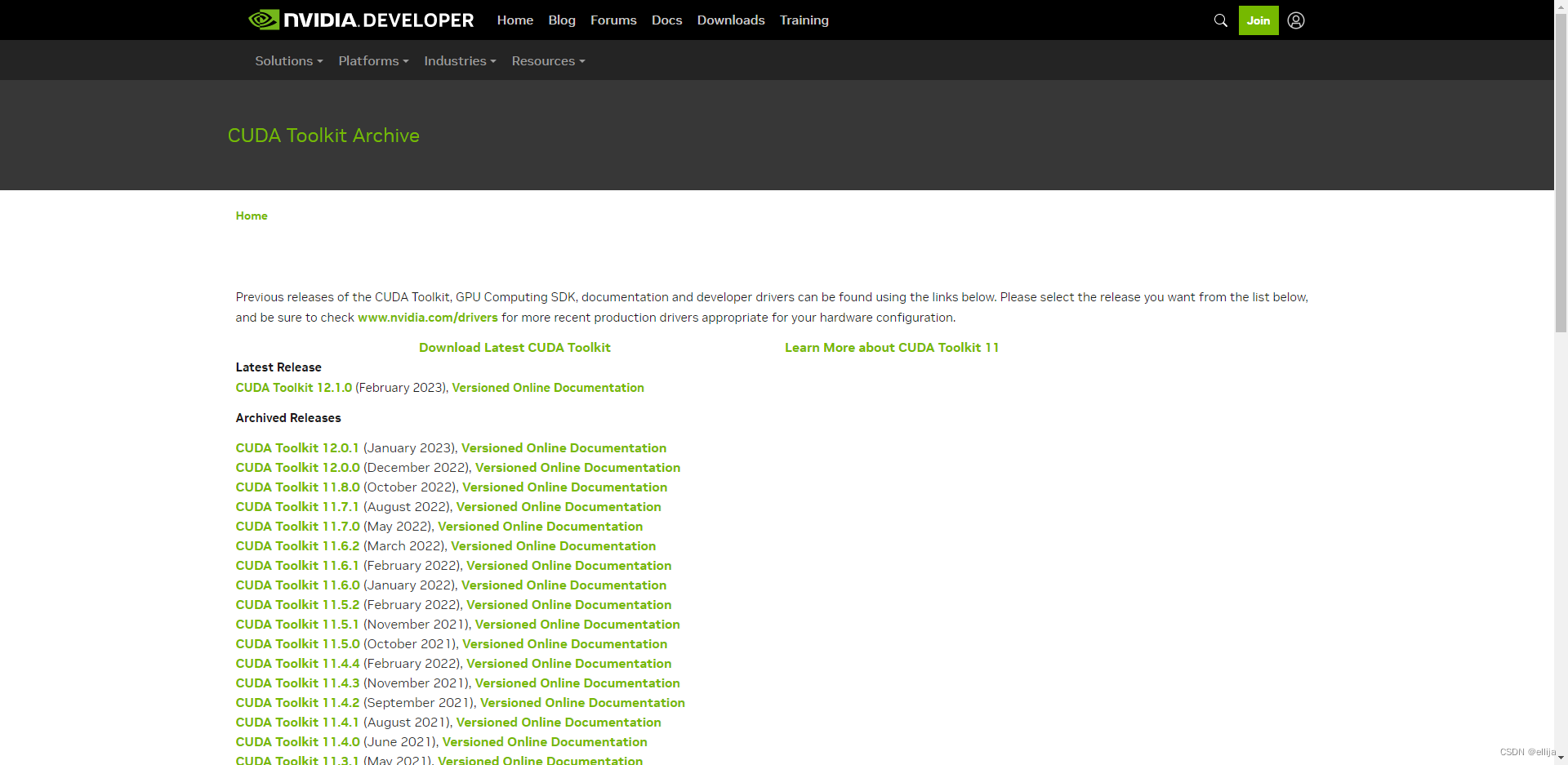Select Docs in the top navigation

pyautogui.click(x=666, y=20)
